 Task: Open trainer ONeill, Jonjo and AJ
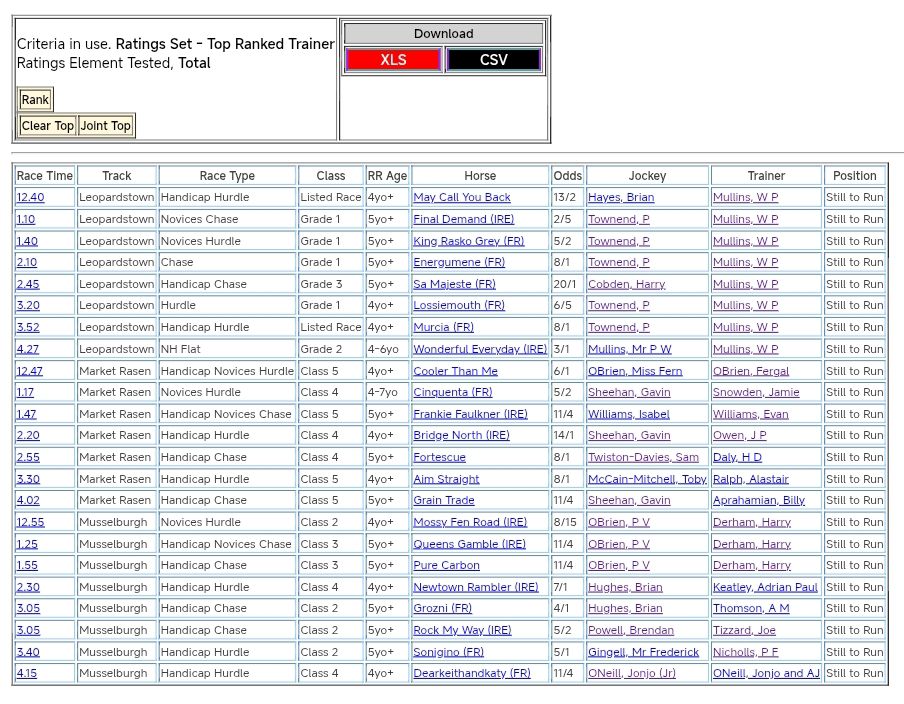pos(766,674)
